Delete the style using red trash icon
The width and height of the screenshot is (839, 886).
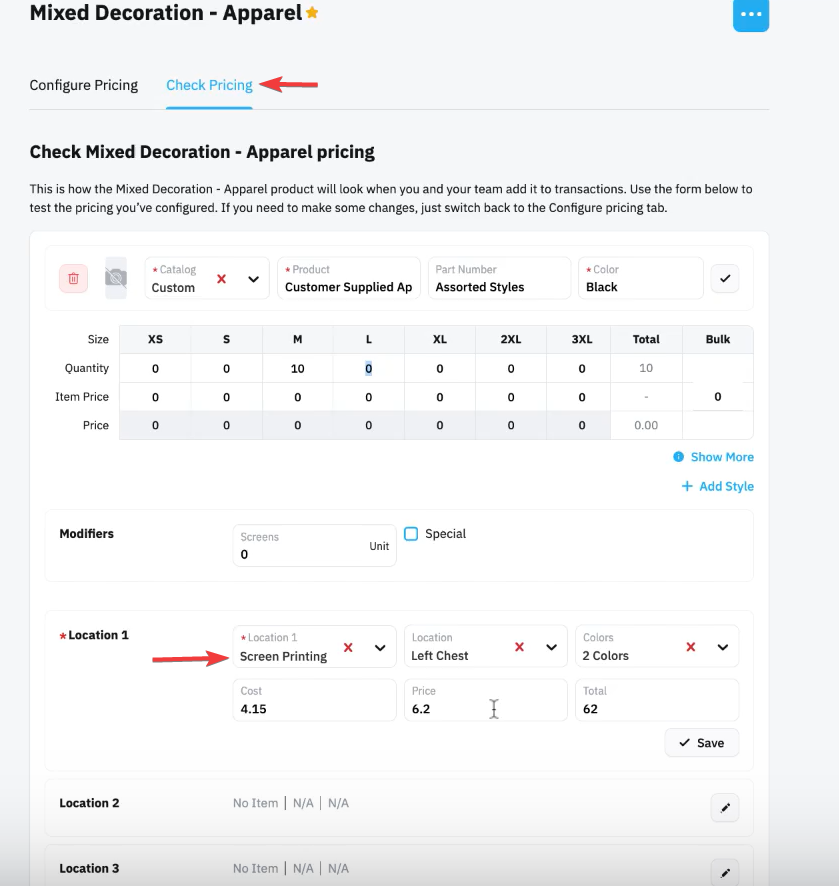73,278
